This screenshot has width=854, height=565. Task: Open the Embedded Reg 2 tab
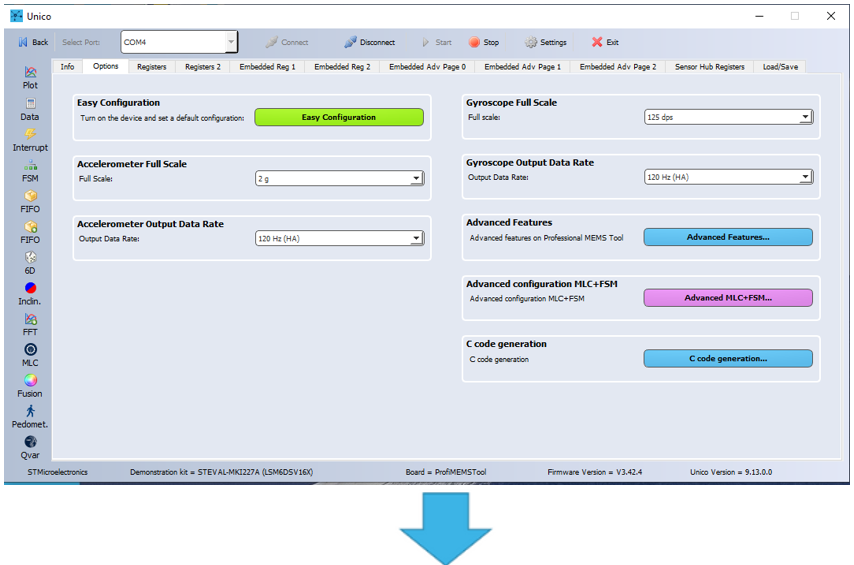[342, 66]
